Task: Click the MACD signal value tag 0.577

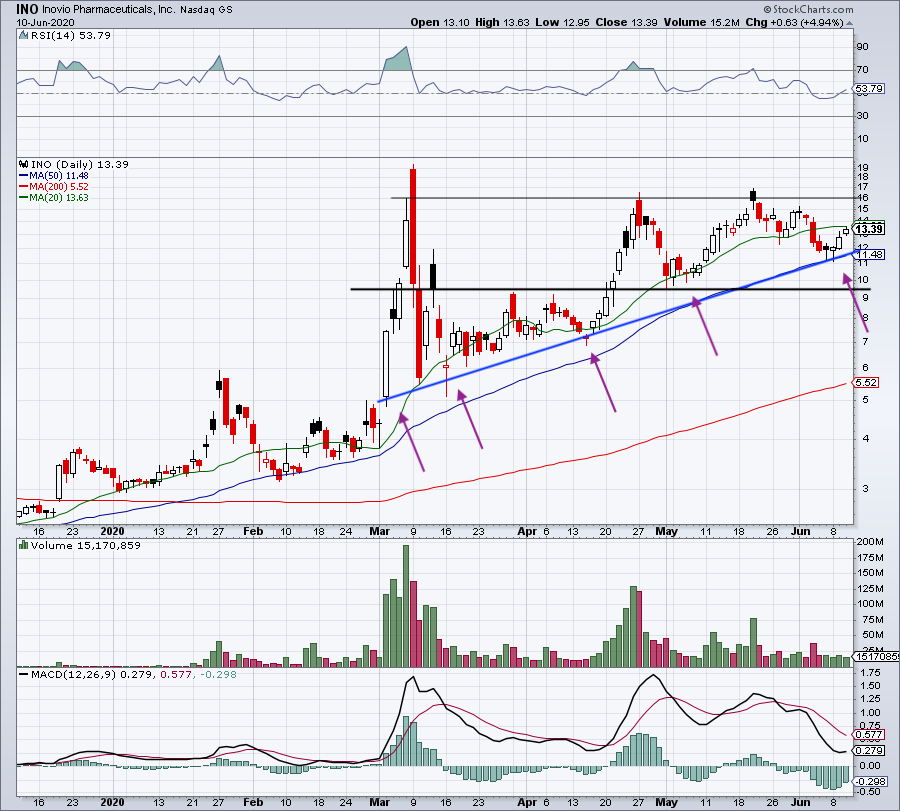Action: coord(869,735)
